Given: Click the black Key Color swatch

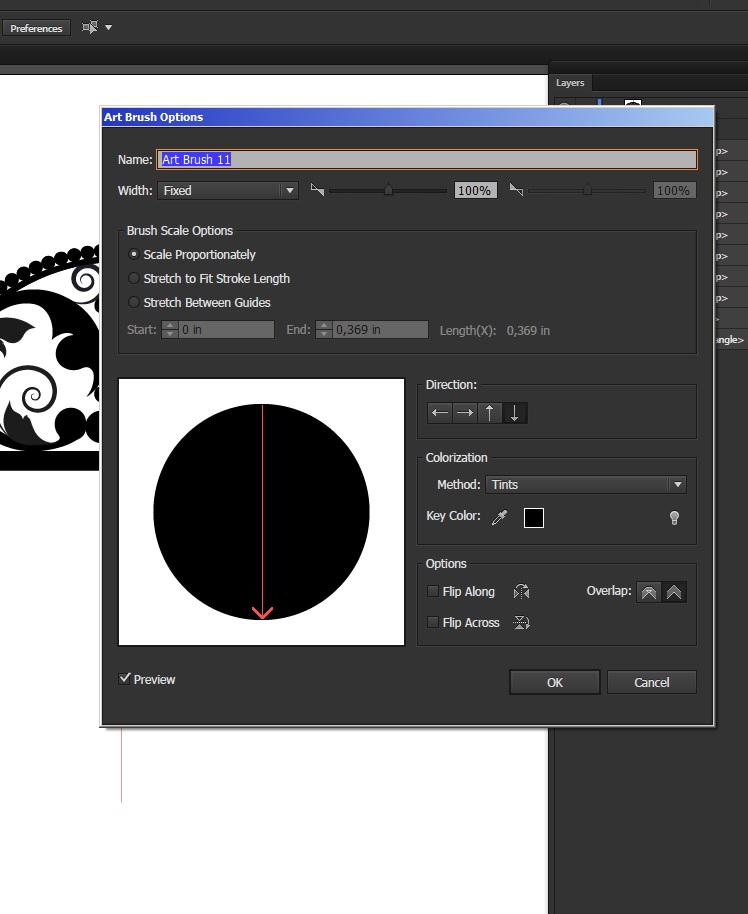Looking at the screenshot, I should [533, 518].
